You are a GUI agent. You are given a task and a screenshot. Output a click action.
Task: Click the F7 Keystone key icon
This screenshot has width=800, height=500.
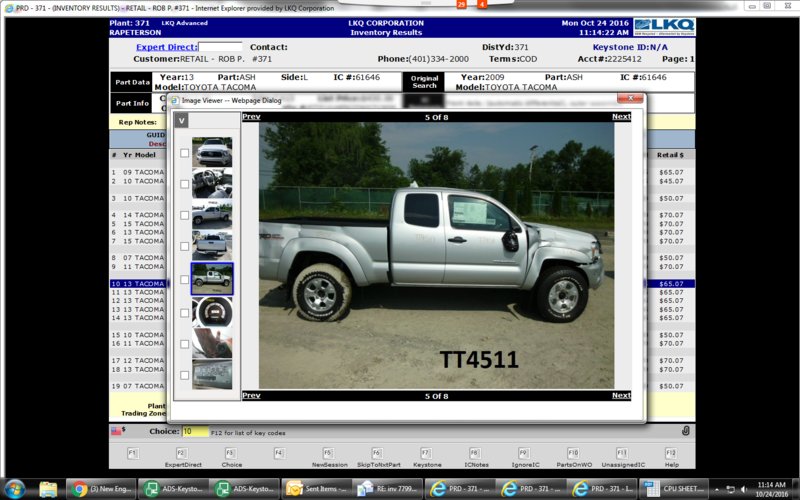point(426,453)
